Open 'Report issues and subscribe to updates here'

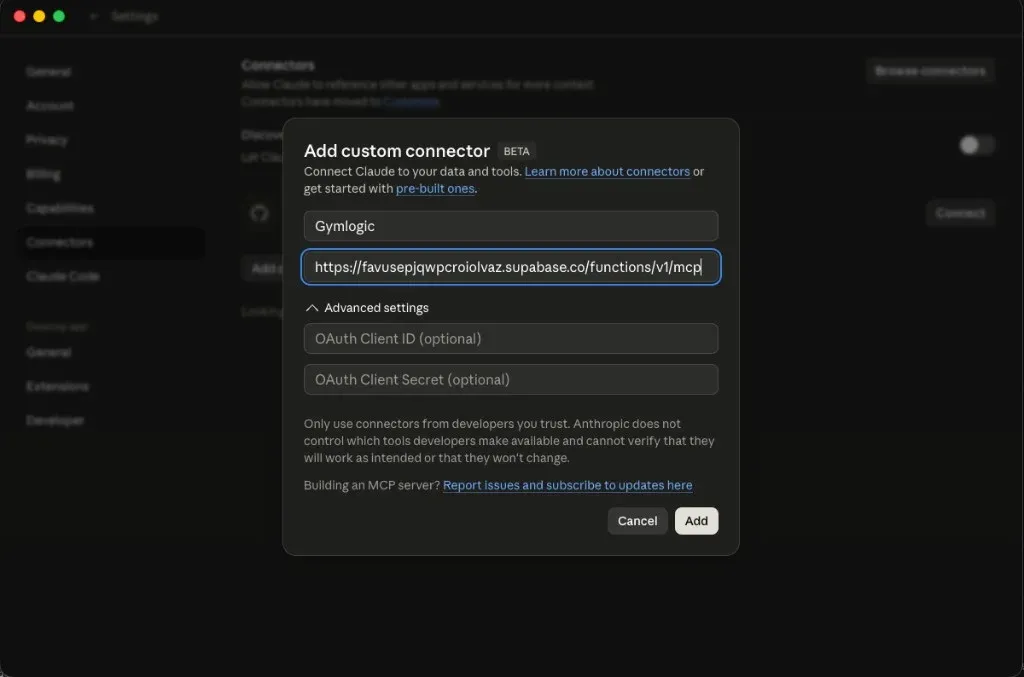click(568, 485)
